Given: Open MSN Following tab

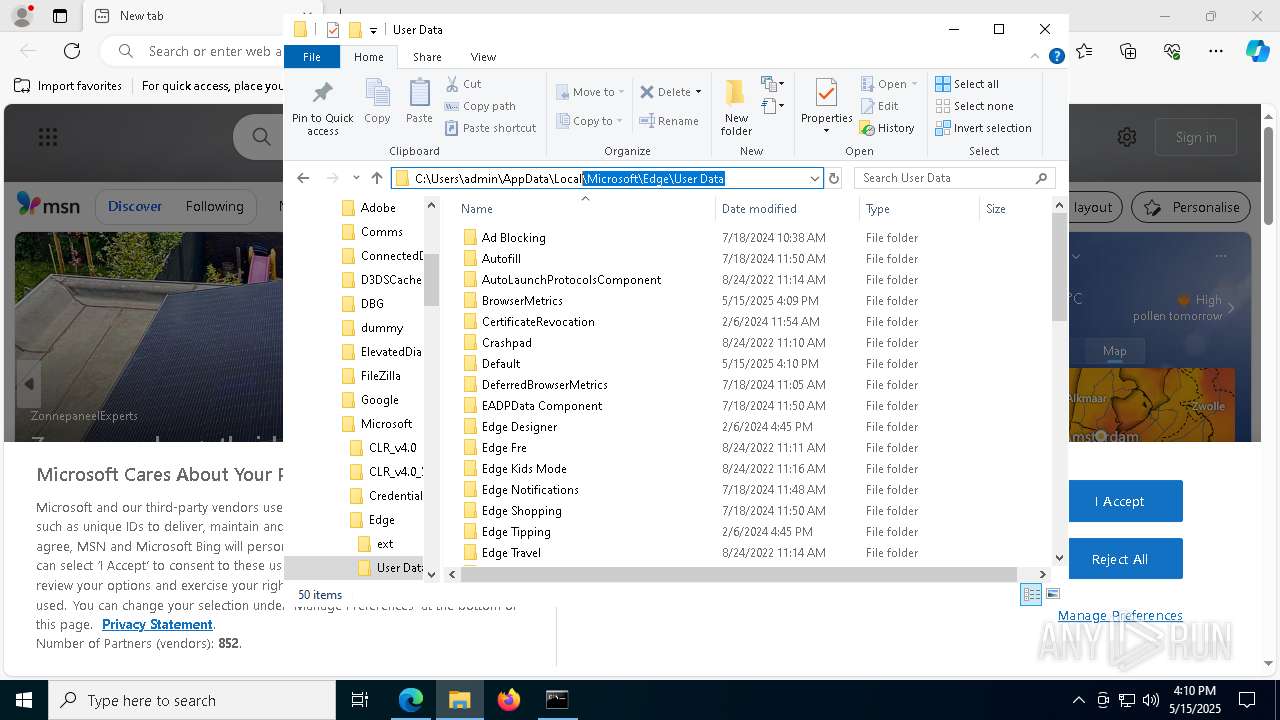Looking at the screenshot, I should click(214, 207).
